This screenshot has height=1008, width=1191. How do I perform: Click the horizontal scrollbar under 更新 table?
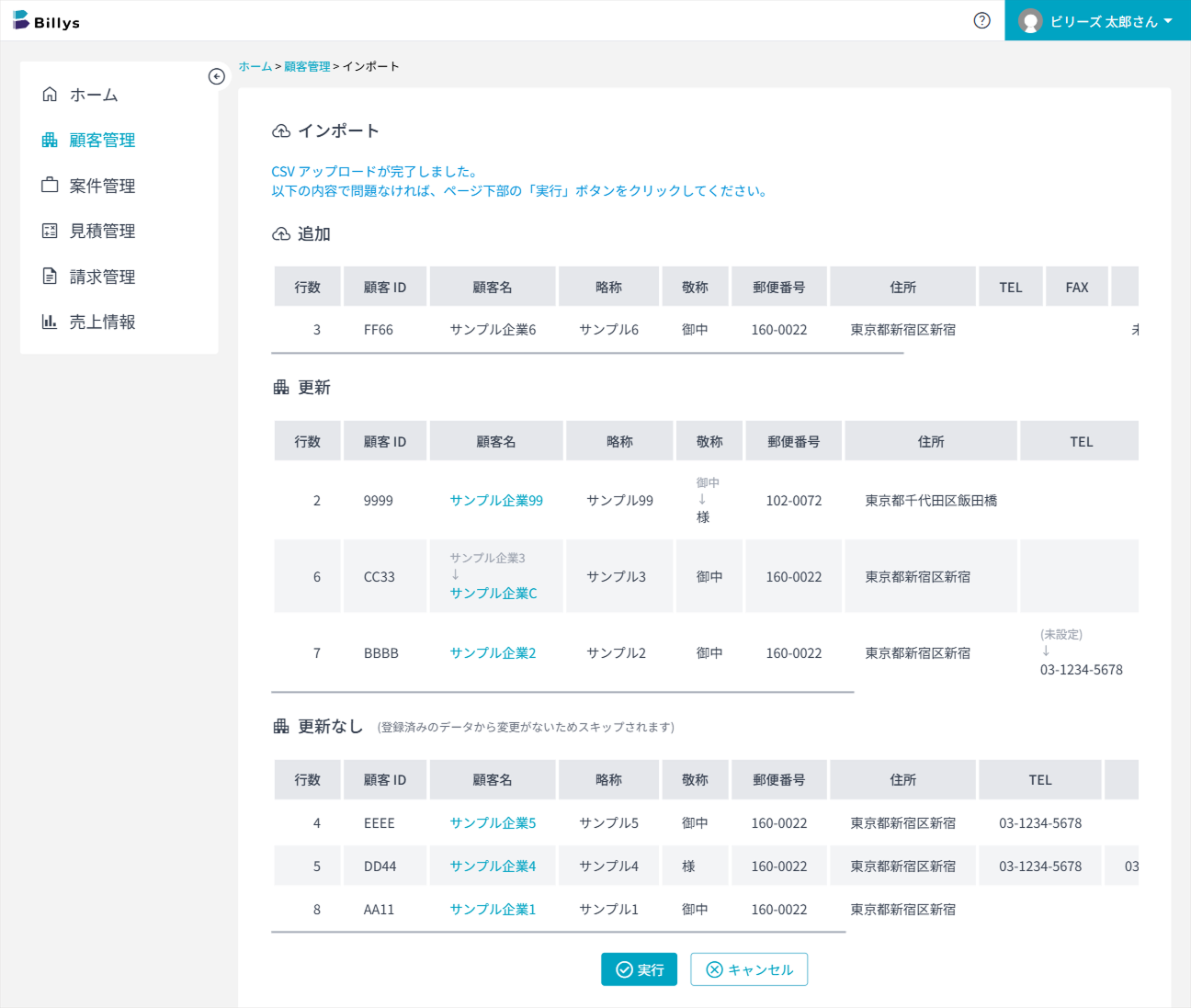point(562,692)
